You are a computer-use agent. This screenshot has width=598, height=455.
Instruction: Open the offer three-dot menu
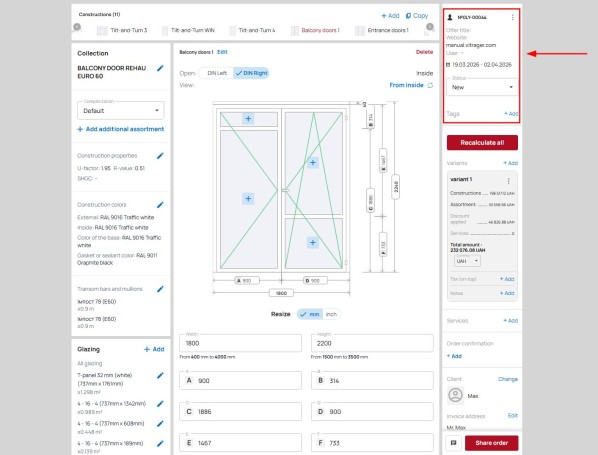[x=513, y=18]
